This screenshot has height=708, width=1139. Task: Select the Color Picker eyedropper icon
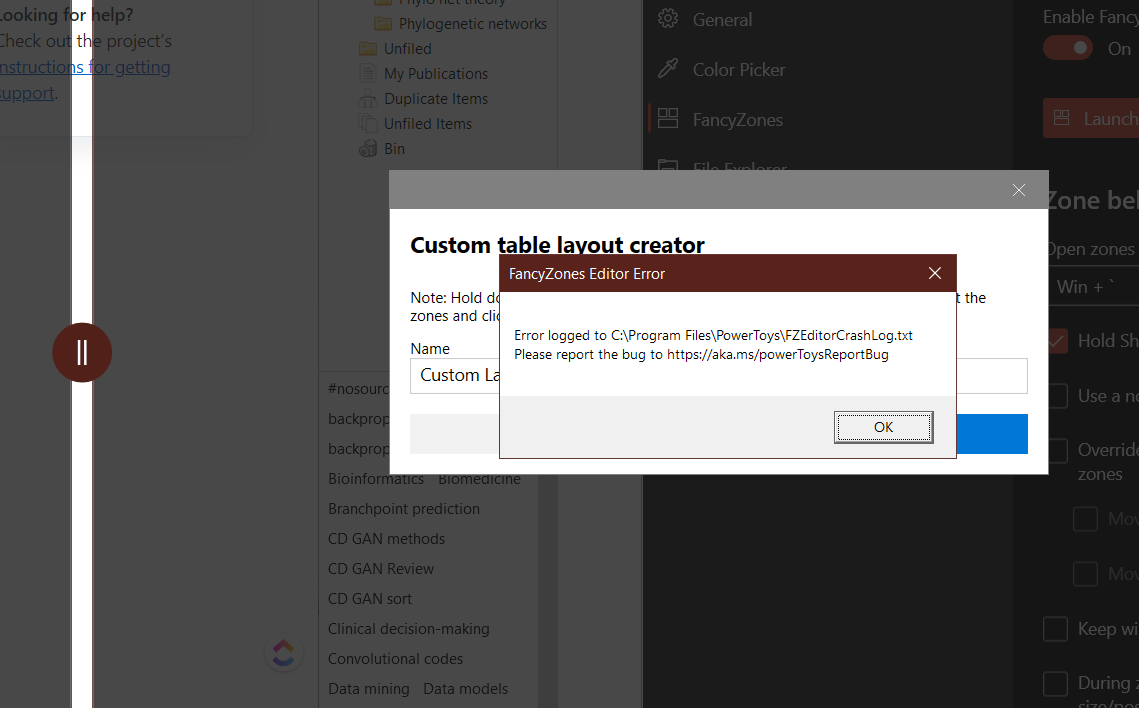pos(667,69)
